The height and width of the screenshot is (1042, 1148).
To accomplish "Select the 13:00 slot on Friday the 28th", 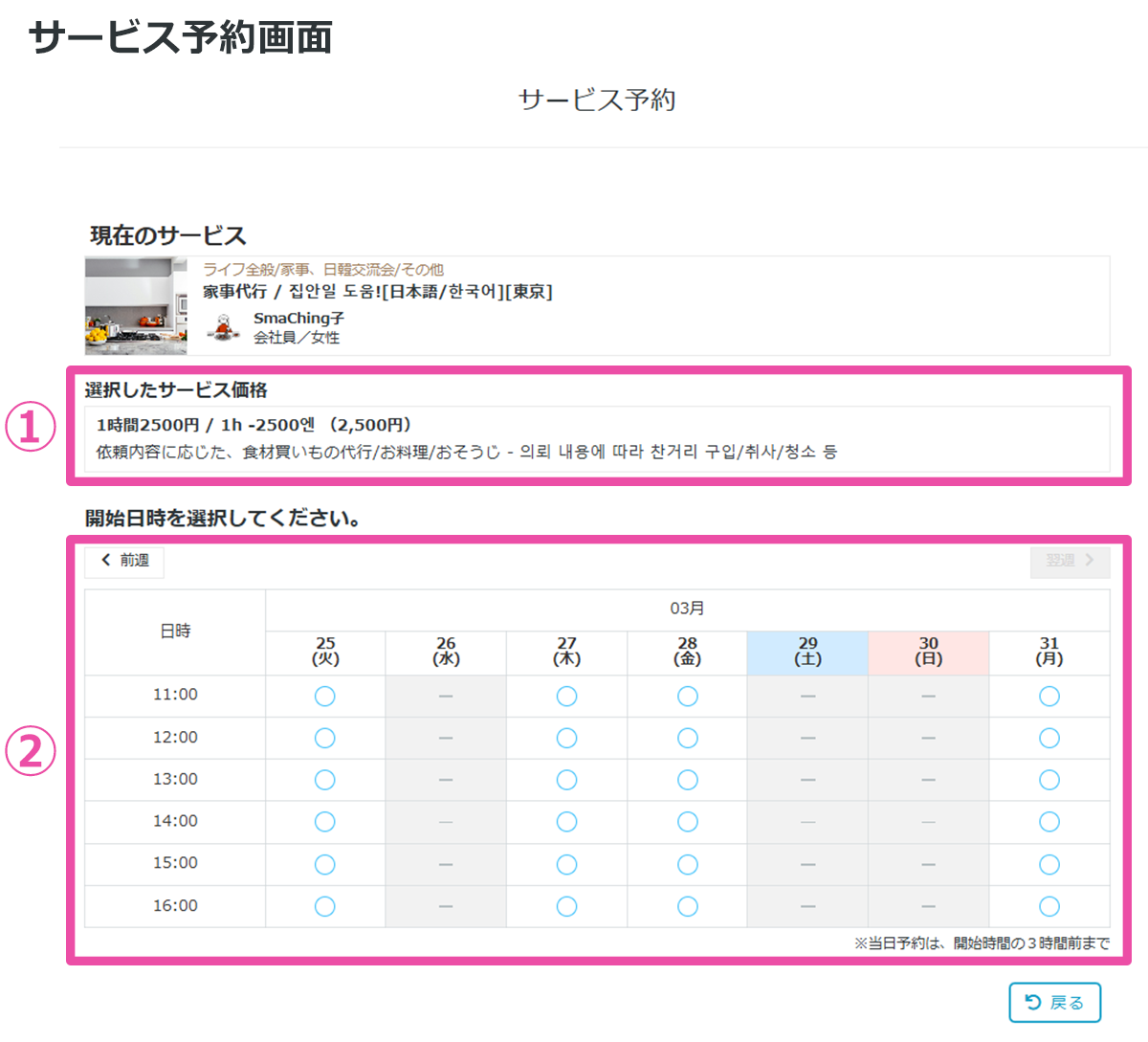I will point(687,779).
